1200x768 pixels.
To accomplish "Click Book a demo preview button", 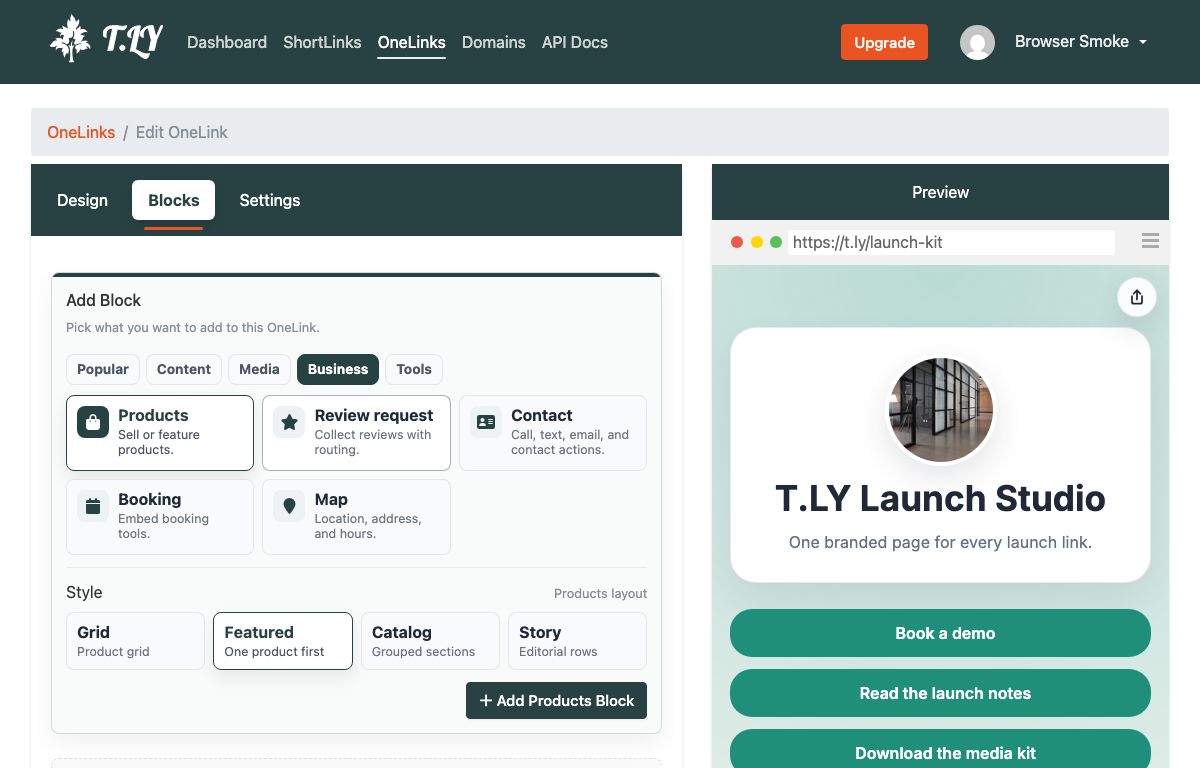I will point(940,633).
